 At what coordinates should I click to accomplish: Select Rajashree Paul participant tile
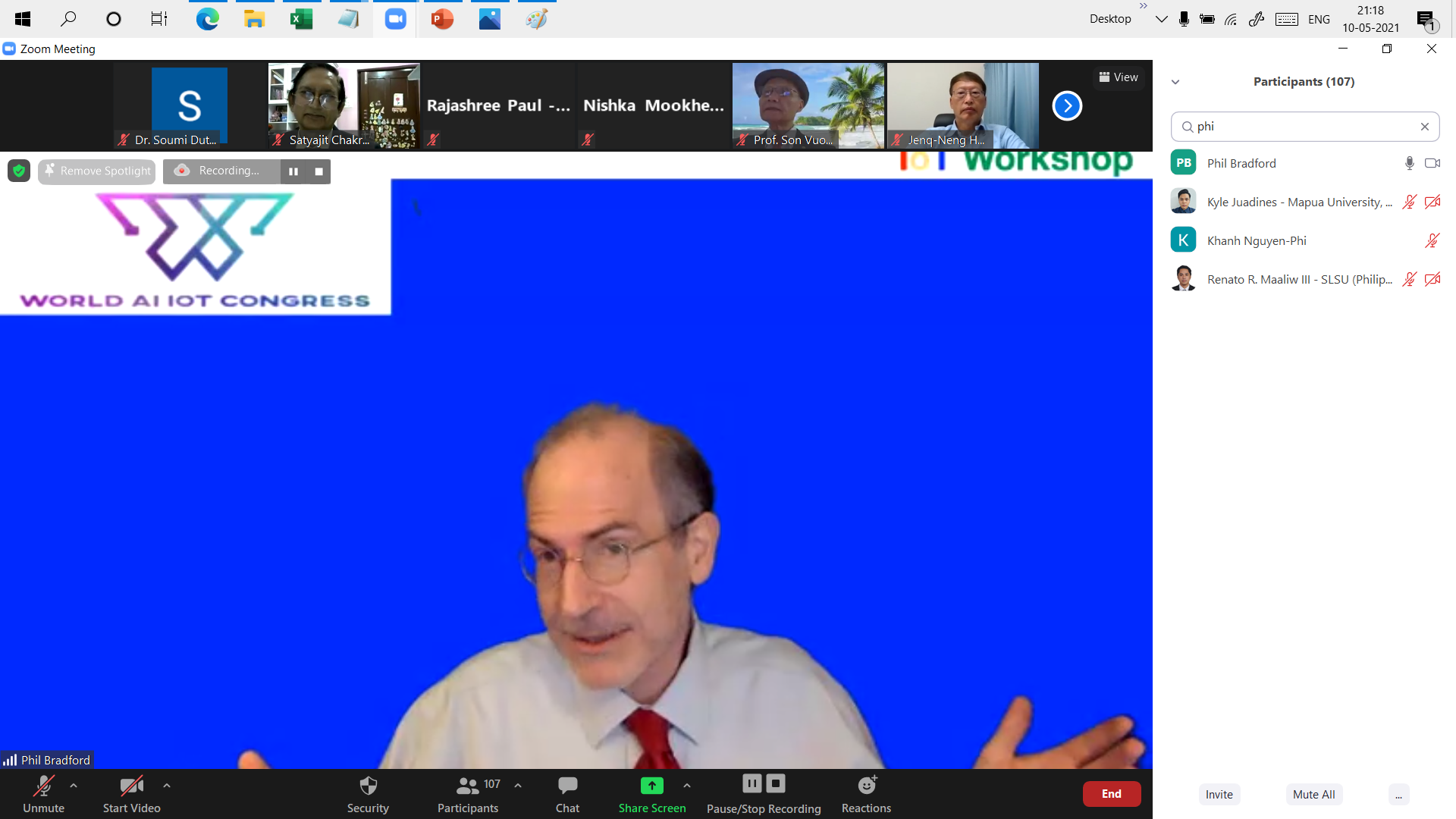[499, 106]
